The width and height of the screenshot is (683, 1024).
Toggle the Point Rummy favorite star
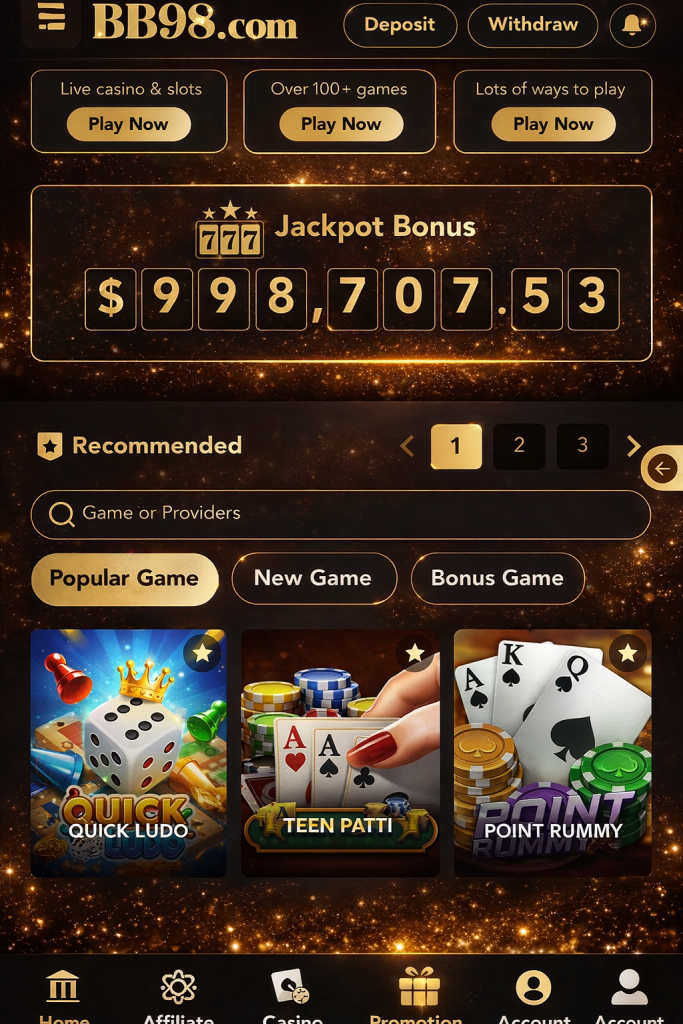627,652
